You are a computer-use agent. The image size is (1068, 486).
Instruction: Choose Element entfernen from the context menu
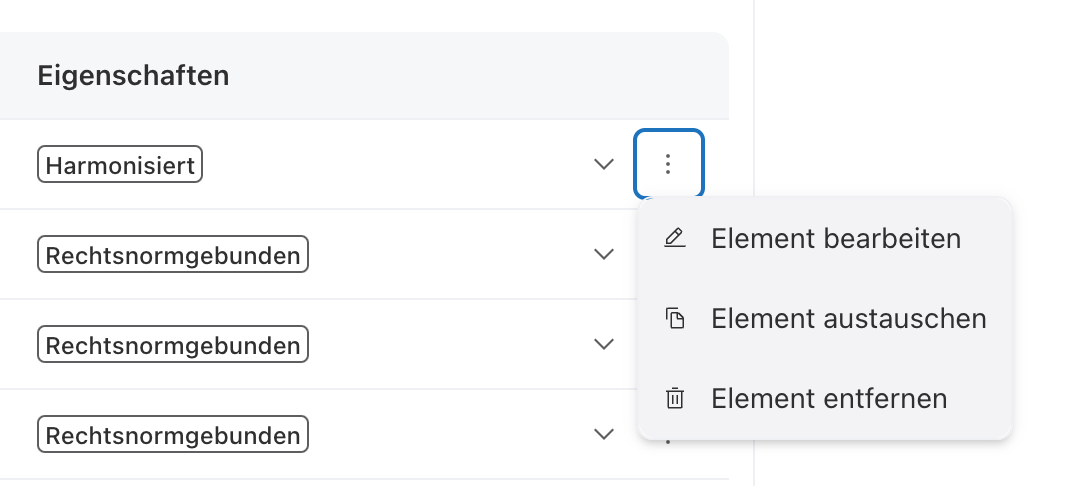click(x=829, y=399)
